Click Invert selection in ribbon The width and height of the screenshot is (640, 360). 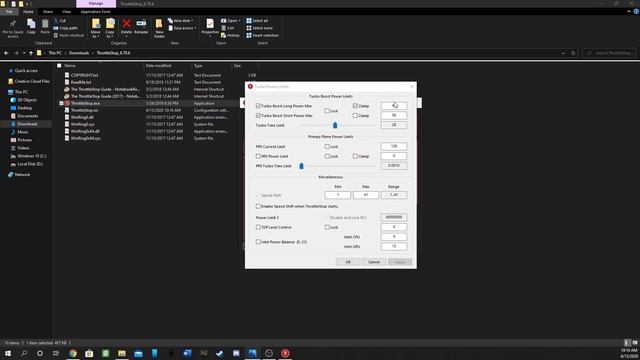click(262, 36)
